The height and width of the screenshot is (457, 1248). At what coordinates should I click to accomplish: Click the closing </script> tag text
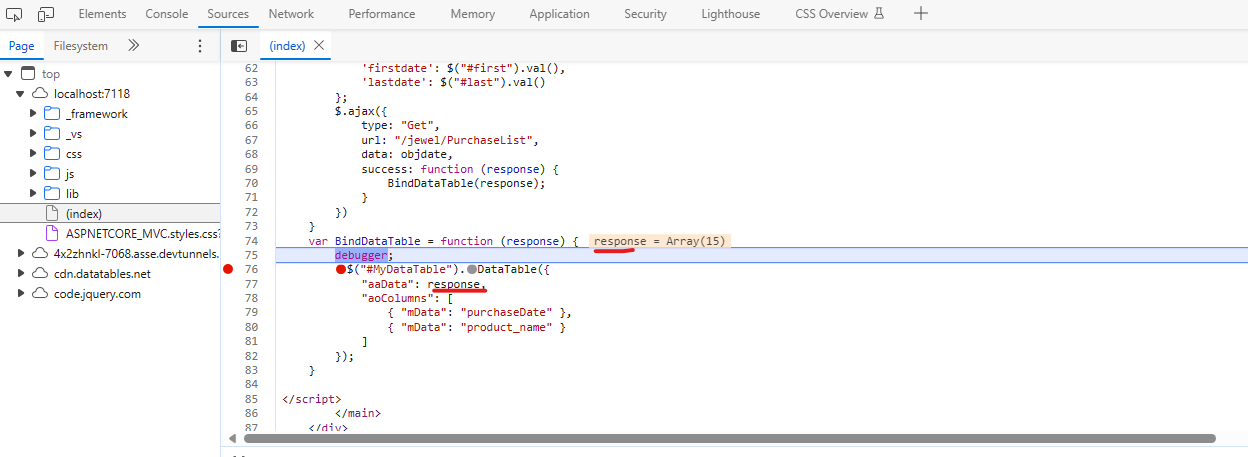click(x=312, y=399)
